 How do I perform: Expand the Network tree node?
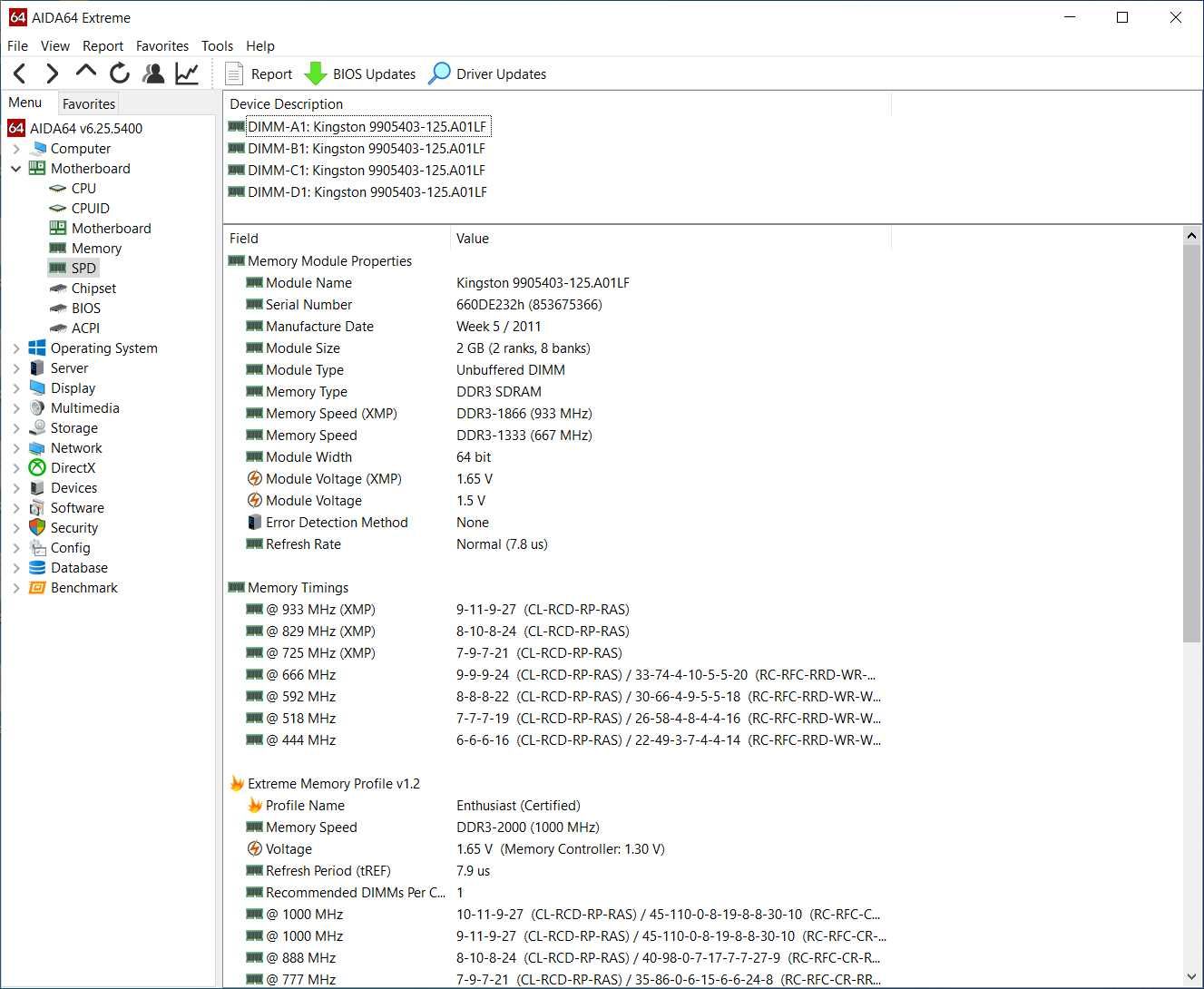(16, 448)
